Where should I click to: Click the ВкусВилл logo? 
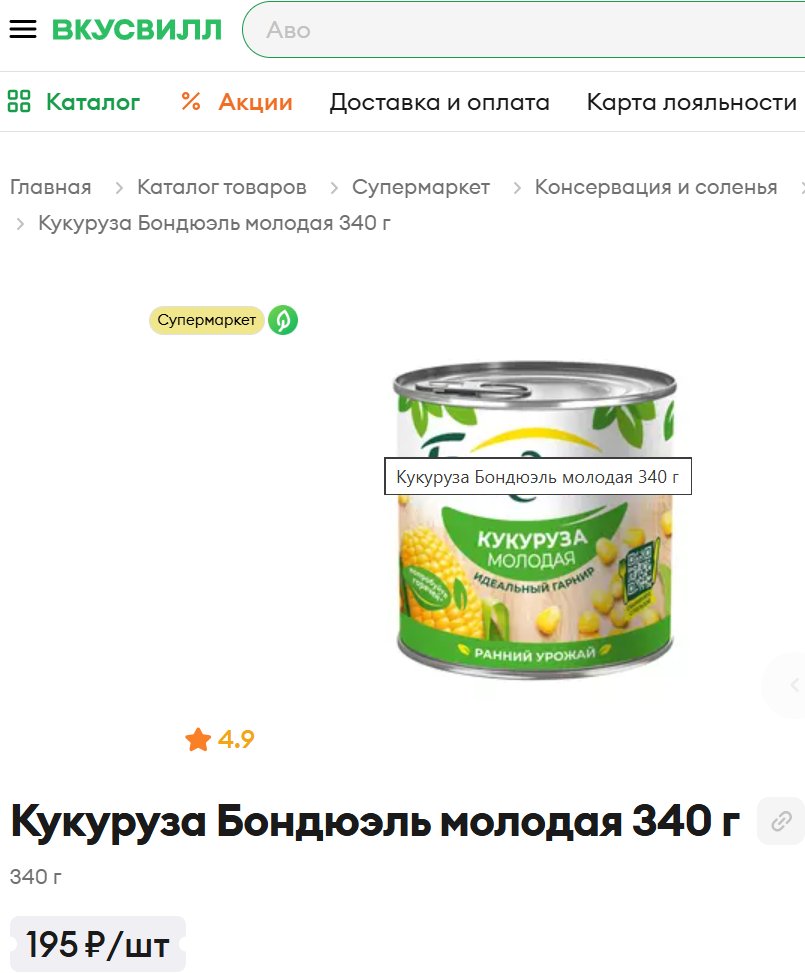tap(137, 30)
